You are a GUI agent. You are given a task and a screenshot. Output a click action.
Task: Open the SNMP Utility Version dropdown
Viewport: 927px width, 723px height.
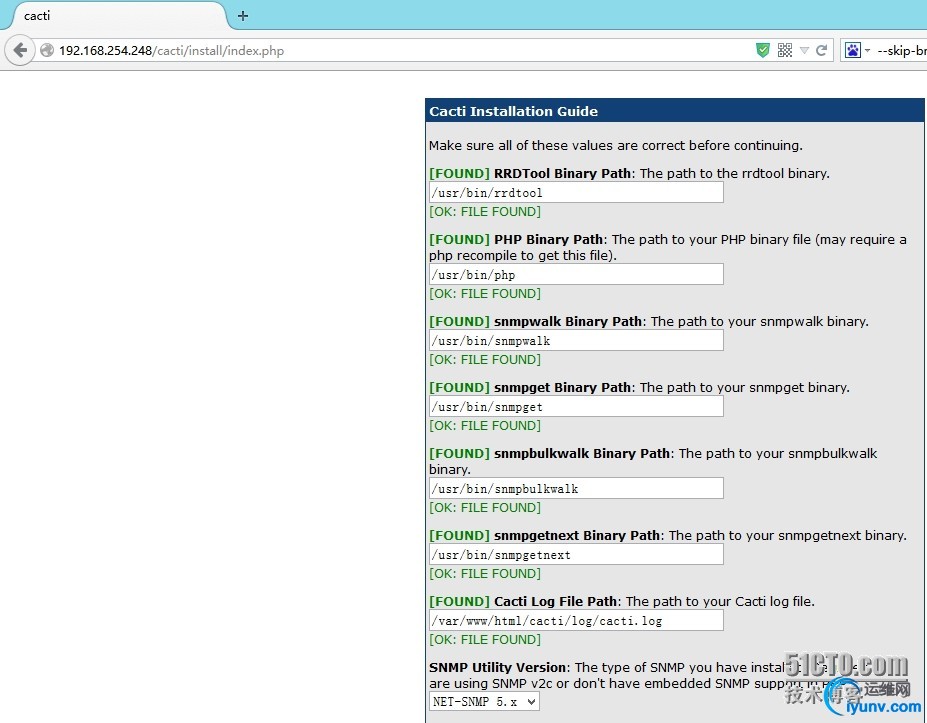(484, 702)
